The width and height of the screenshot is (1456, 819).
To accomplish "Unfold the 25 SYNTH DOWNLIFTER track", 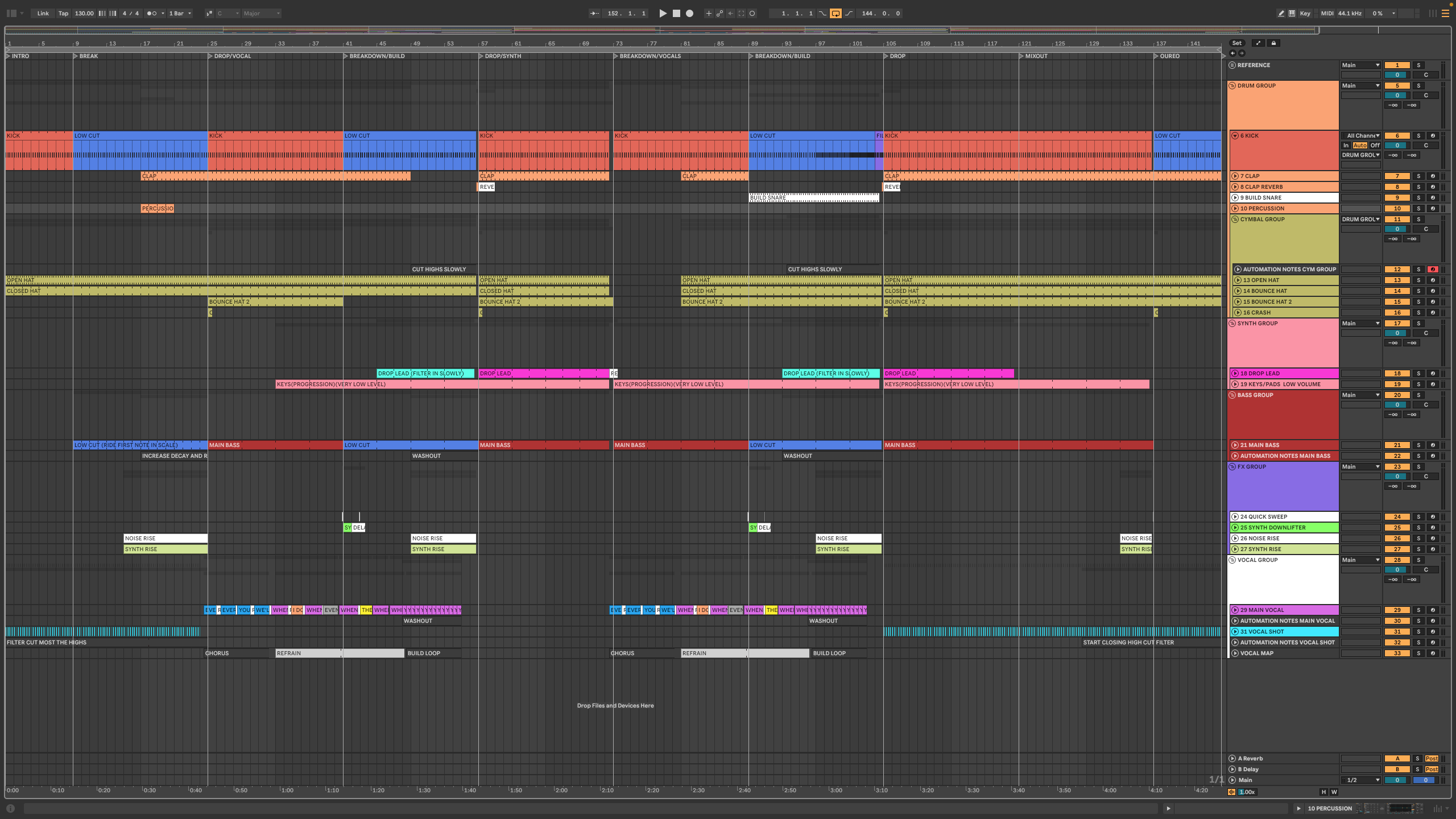I will 1235,528.
